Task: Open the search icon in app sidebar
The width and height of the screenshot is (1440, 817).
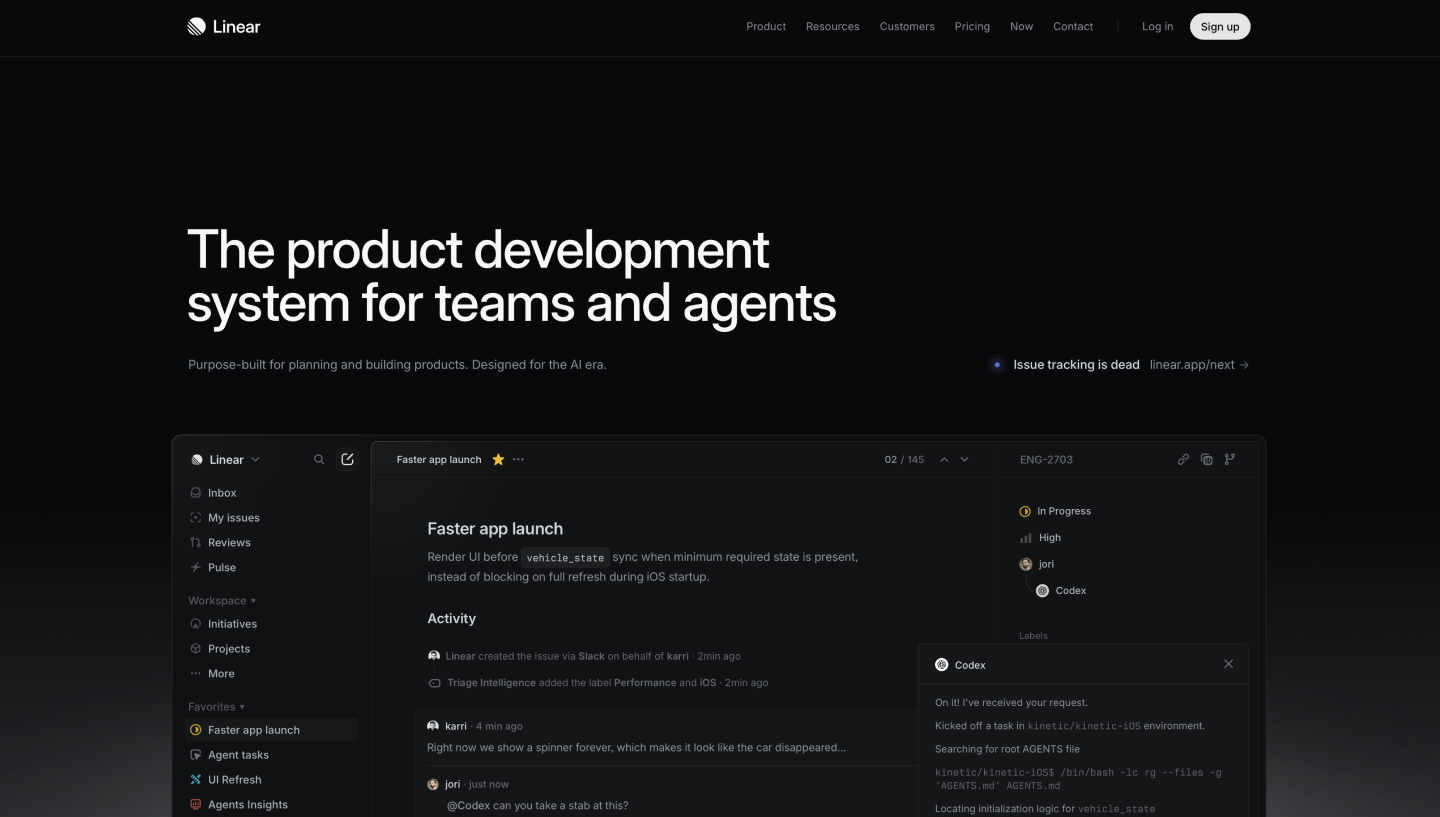Action: [319, 460]
